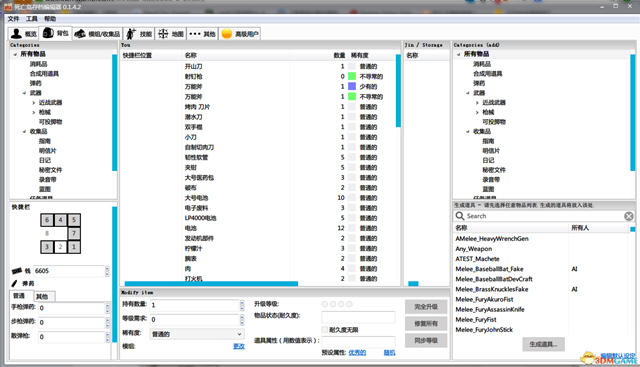Expand 枪械 in the left Categories tree
This screenshot has width=640, height=367.
33,112
